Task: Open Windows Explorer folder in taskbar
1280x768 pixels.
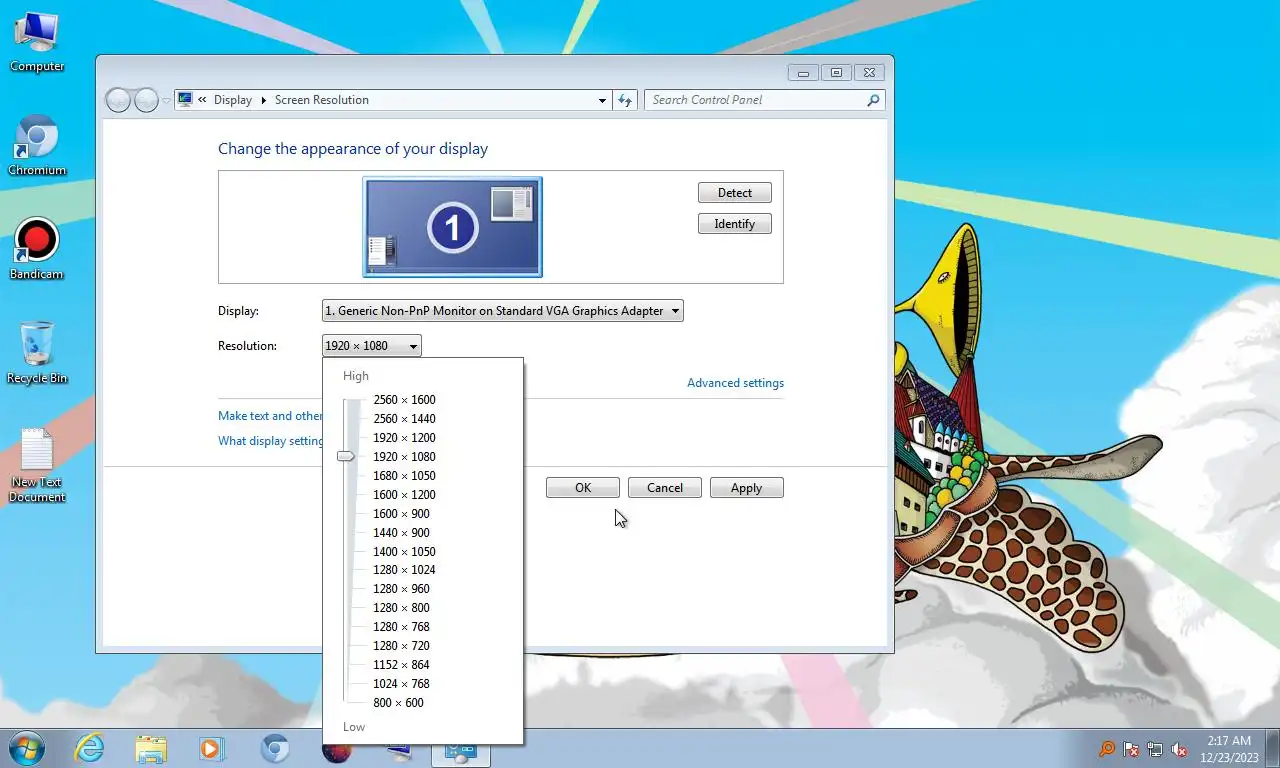Action: (151, 748)
